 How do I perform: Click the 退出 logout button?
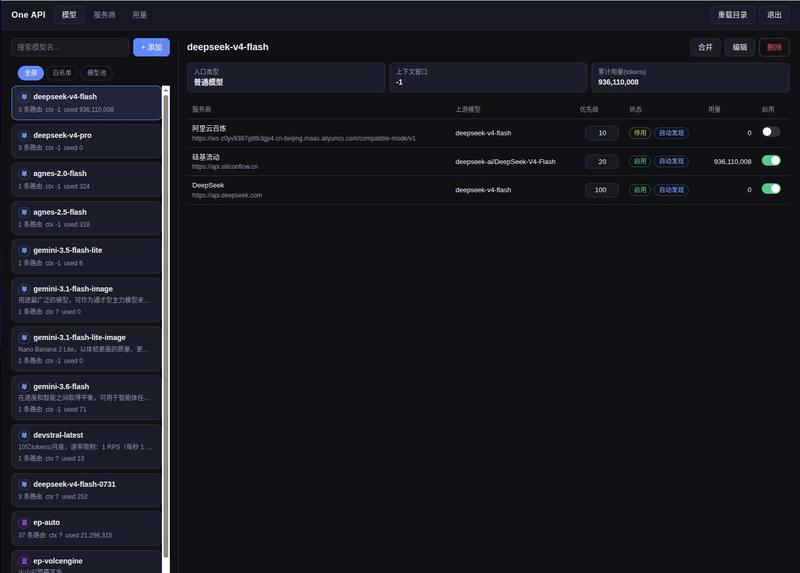pyautogui.click(x=774, y=15)
